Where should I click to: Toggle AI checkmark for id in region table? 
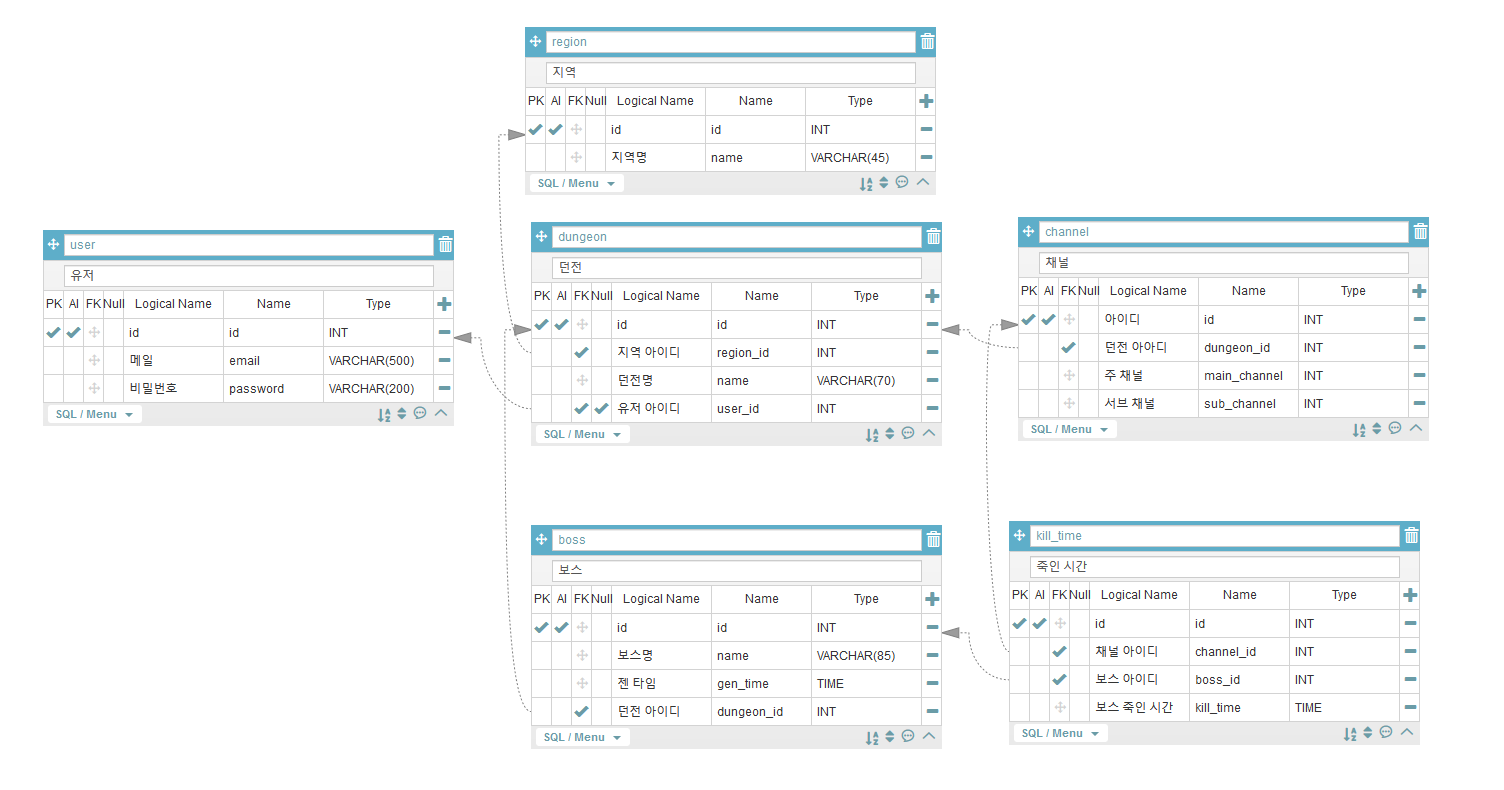click(x=555, y=129)
